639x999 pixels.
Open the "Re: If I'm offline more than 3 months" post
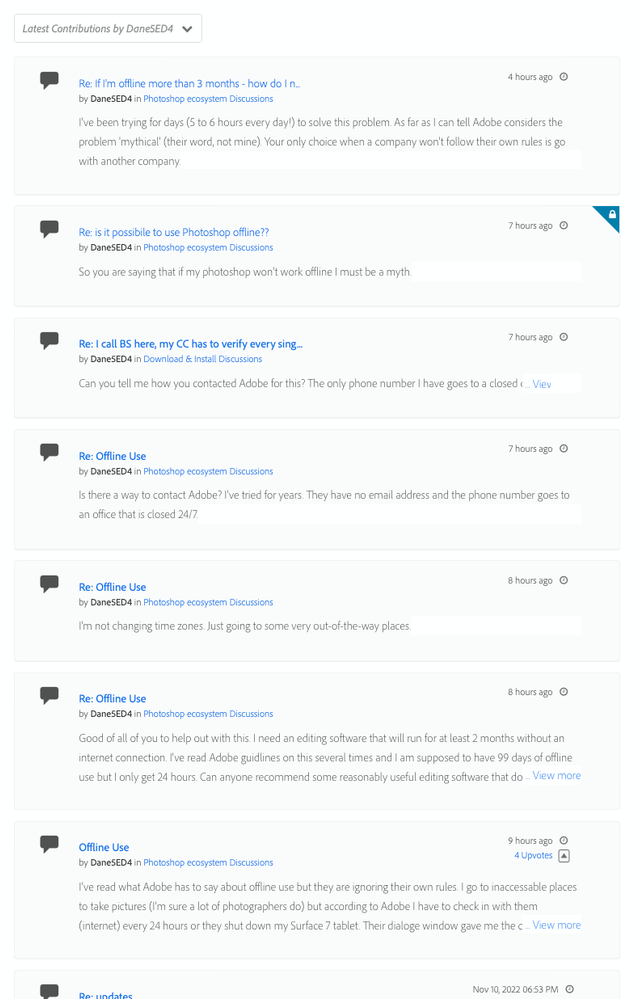[x=189, y=84]
